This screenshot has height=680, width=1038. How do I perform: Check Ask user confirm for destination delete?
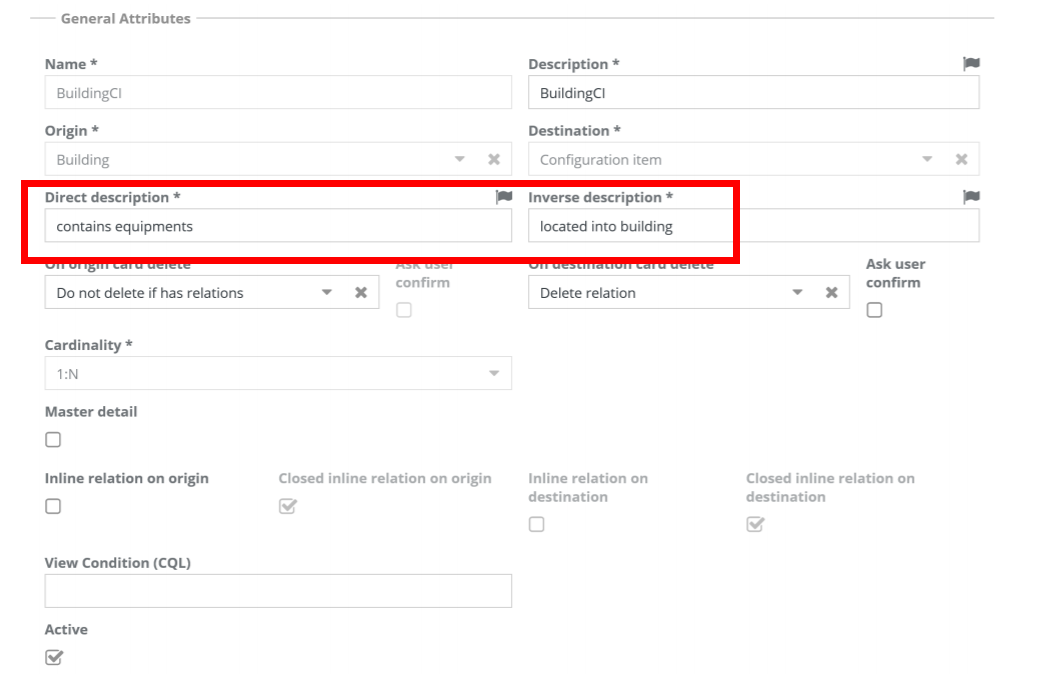[874, 310]
